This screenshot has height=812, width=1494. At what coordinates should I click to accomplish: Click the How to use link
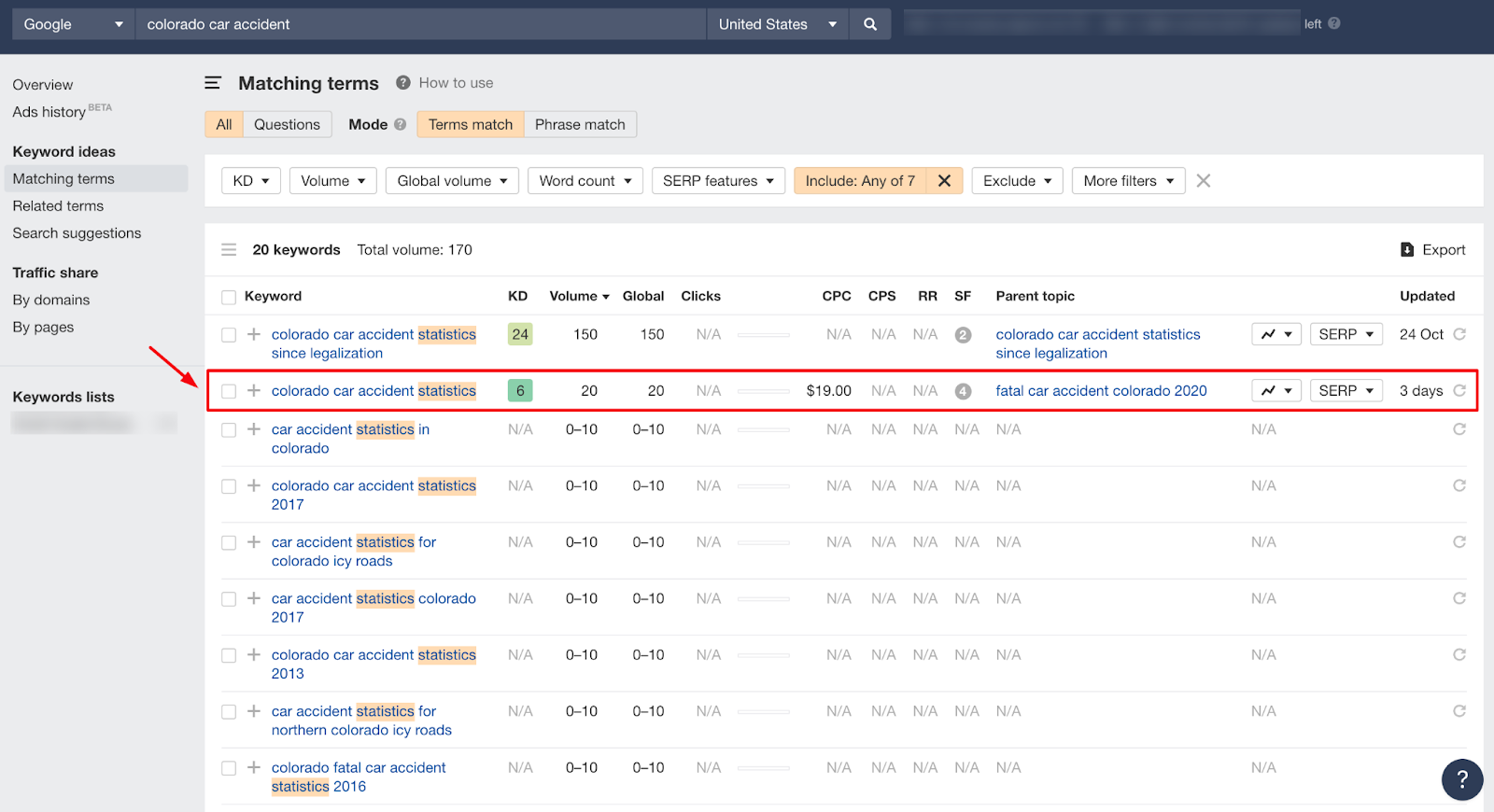pos(456,82)
